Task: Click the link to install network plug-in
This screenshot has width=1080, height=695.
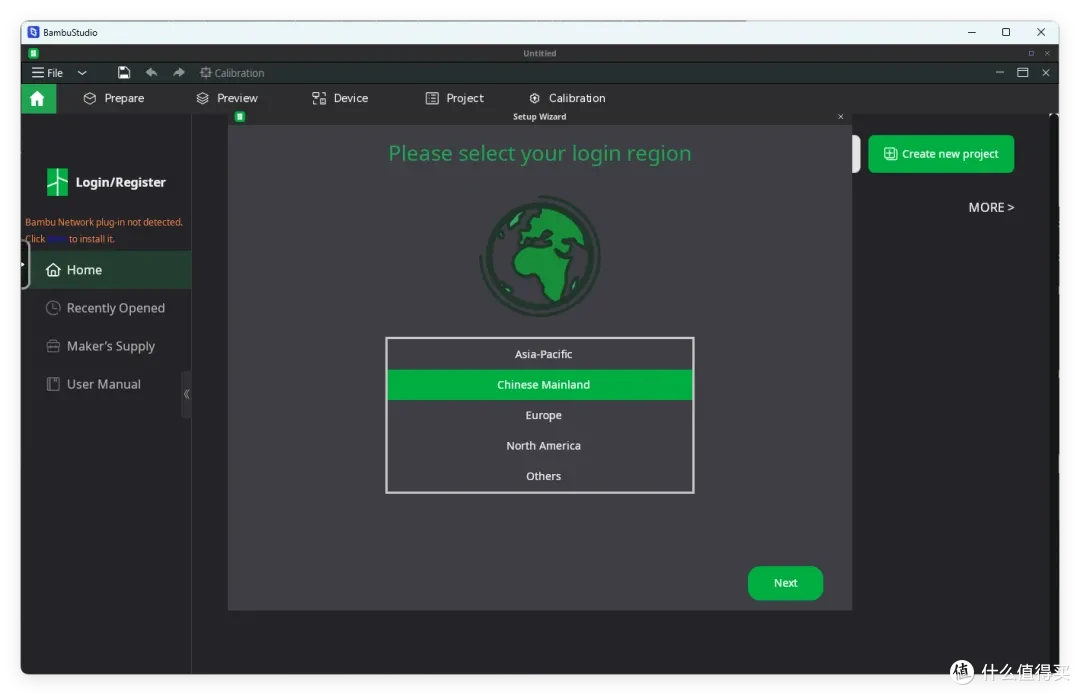Action: 57,239
